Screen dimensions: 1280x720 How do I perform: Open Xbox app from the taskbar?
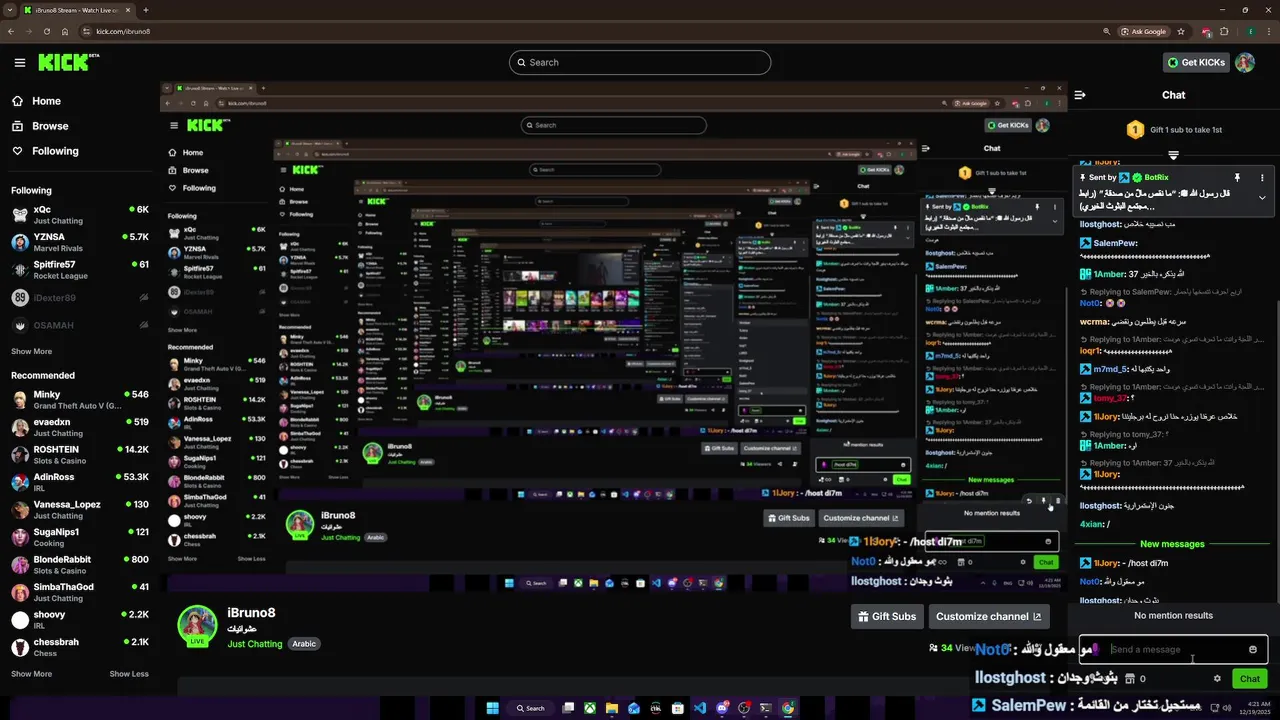[x=590, y=708]
